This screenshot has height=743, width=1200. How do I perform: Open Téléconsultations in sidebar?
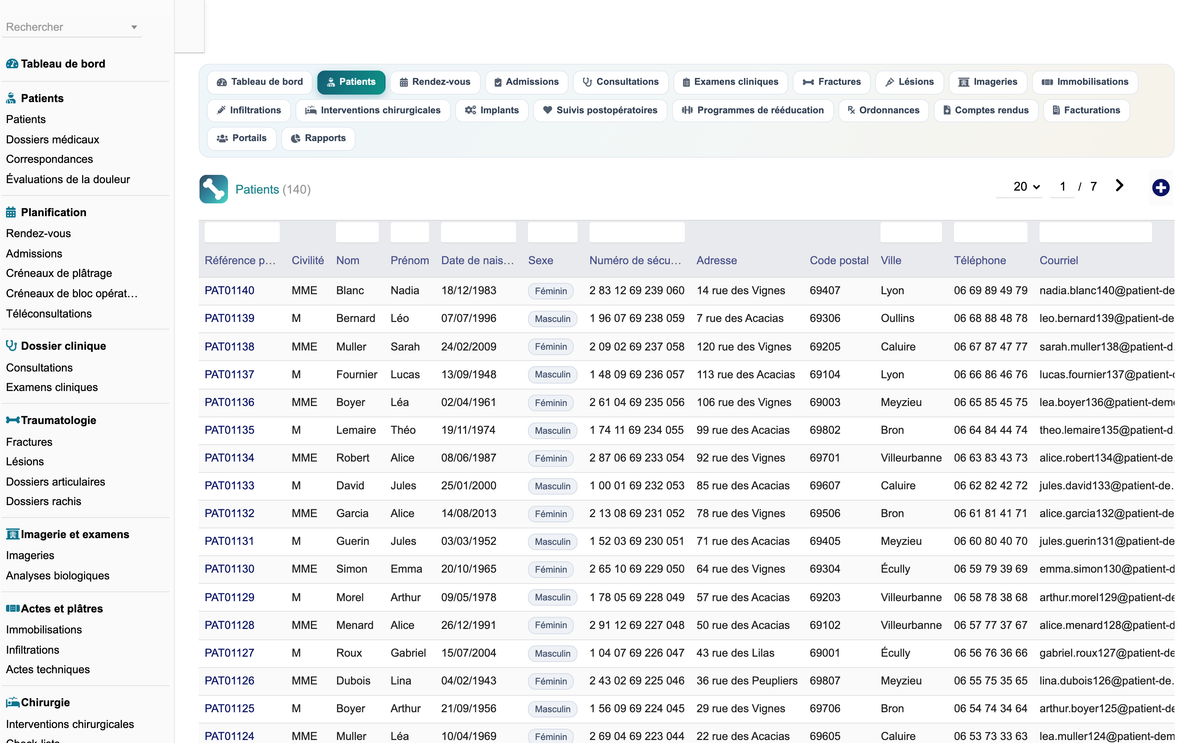[x=49, y=313]
